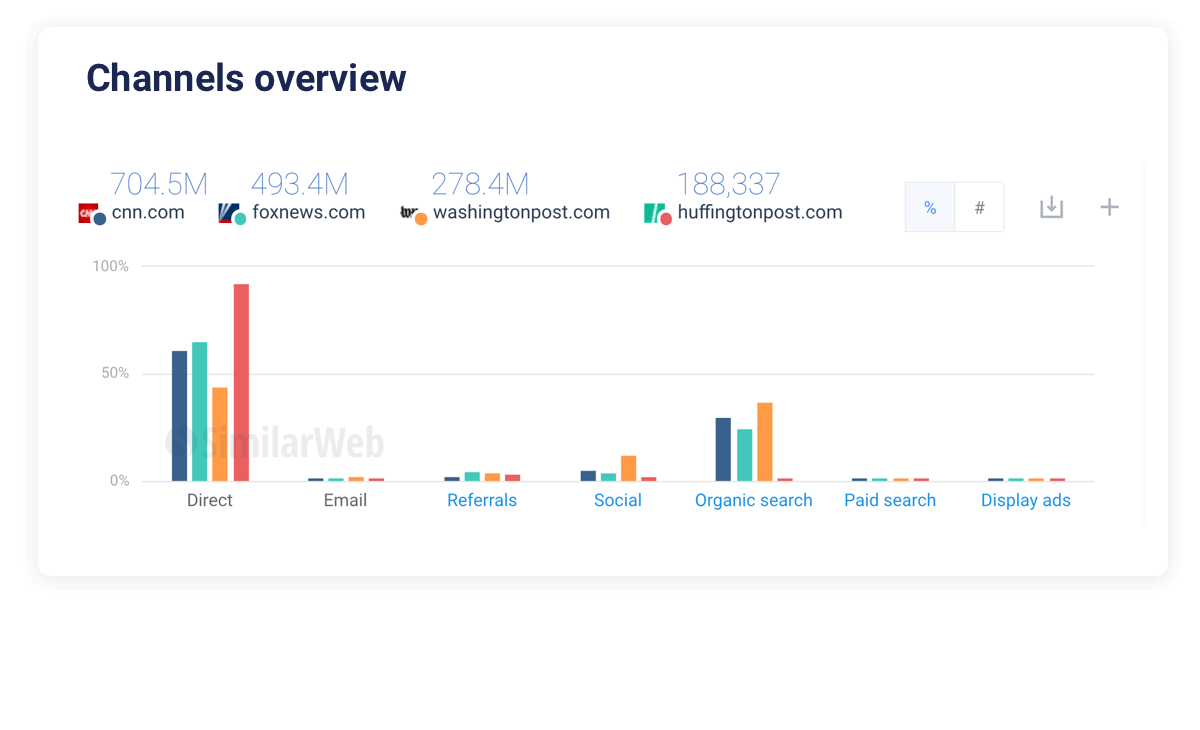Click huffingtonpost's tall red Direct bar
Screen dimensions: 1200x730
click(241, 380)
